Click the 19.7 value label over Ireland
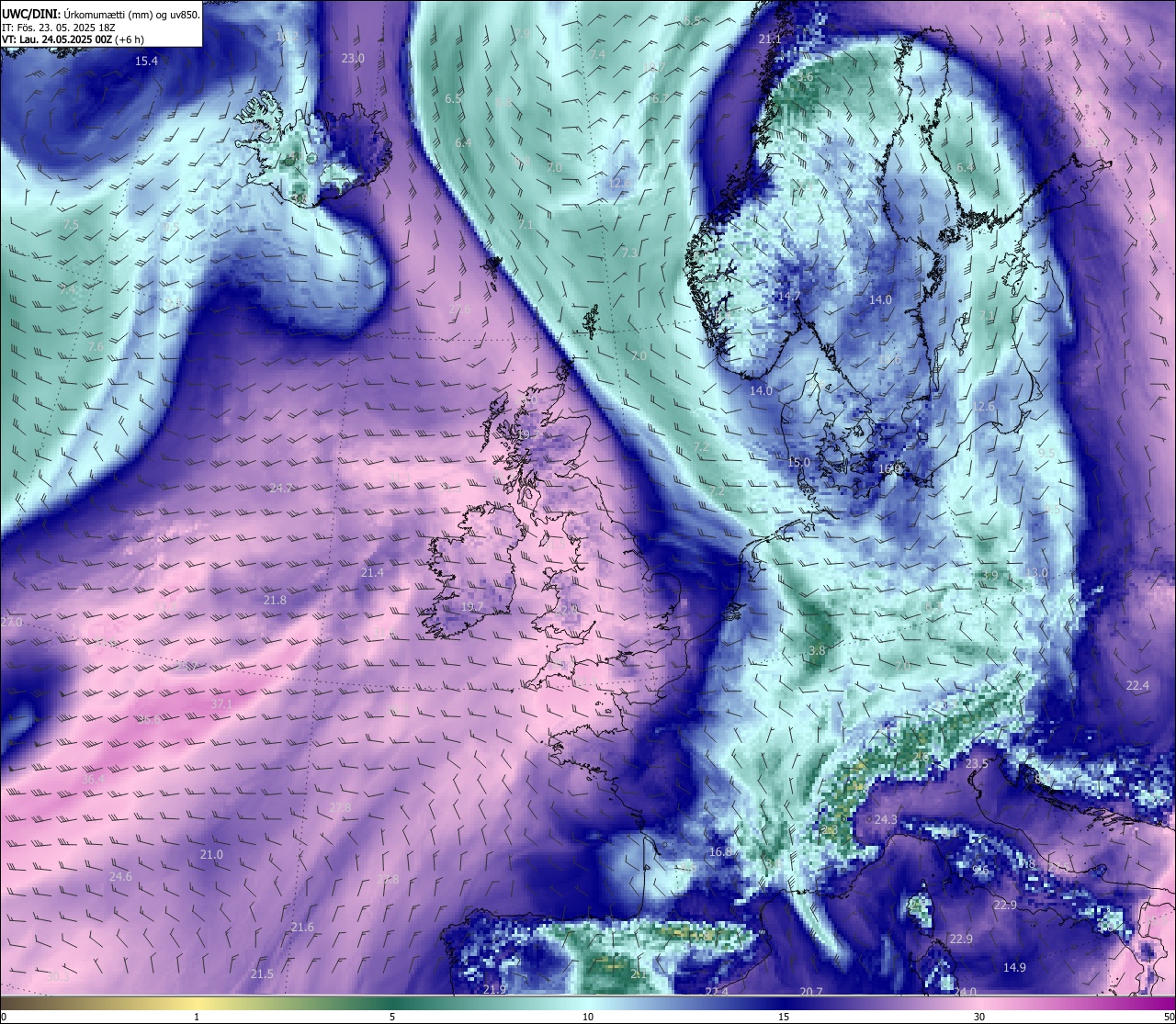This screenshot has height=1024, width=1176. (x=471, y=607)
